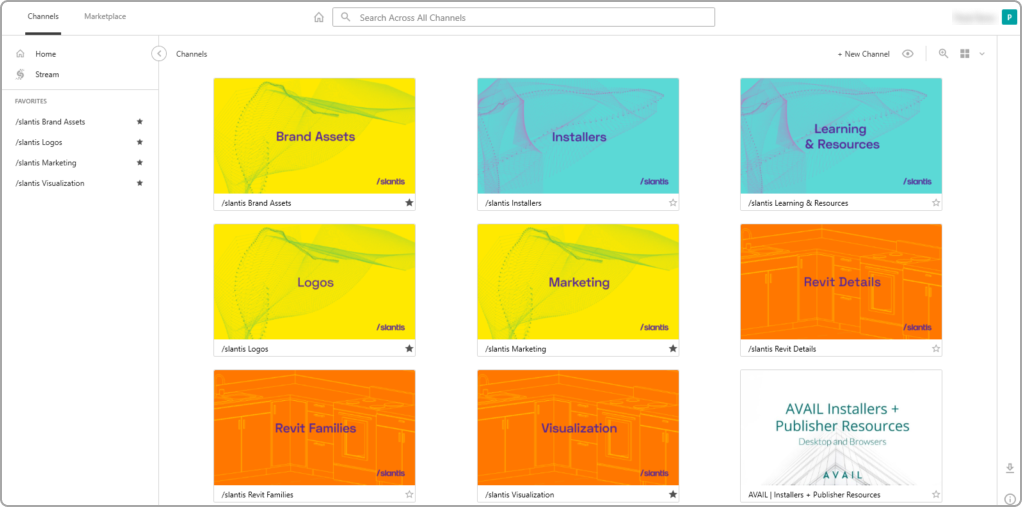The width and height of the screenshot is (1022, 507).
Task: Star the /slantis Learning & Resources card
Action: [936, 203]
